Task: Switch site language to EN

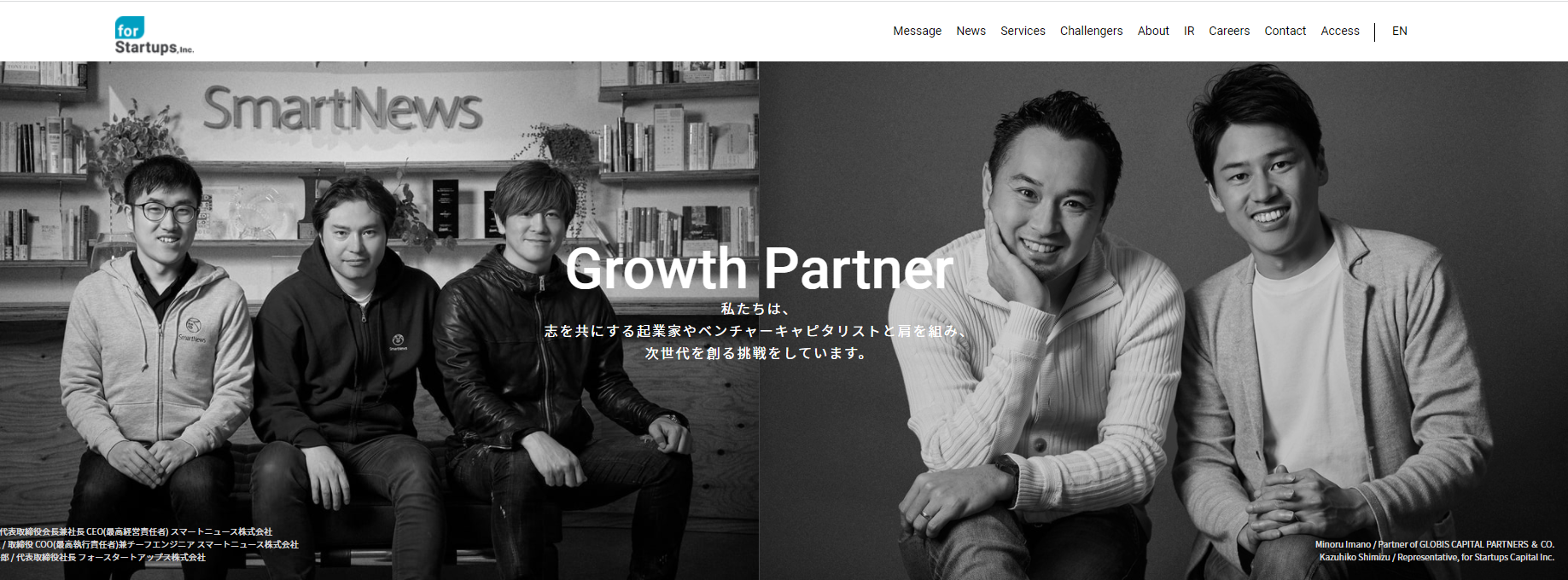Action: pyautogui.click(x=1400, y=31)
